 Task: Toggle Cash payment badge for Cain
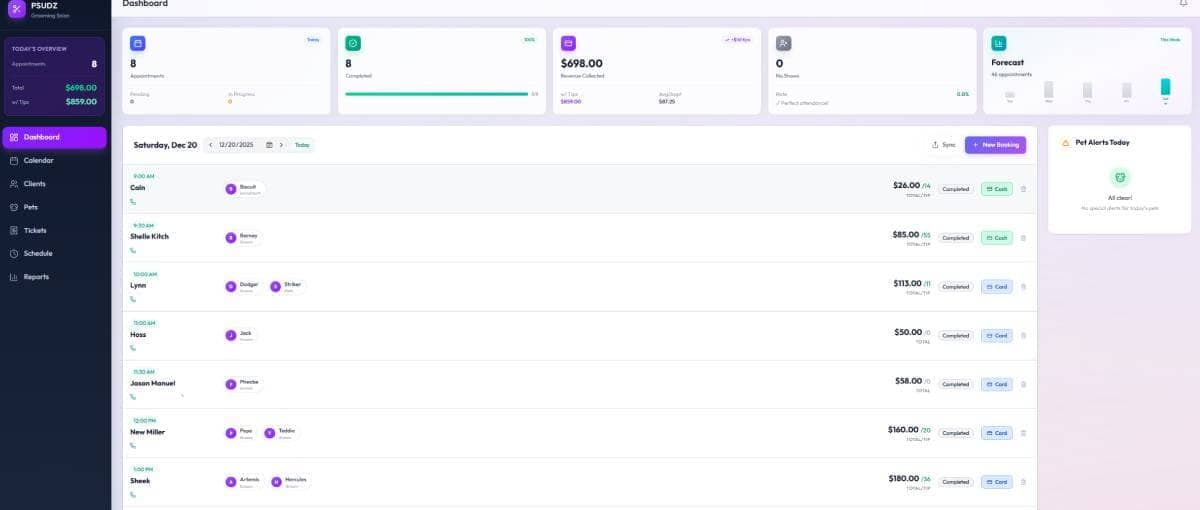[996, 189]
